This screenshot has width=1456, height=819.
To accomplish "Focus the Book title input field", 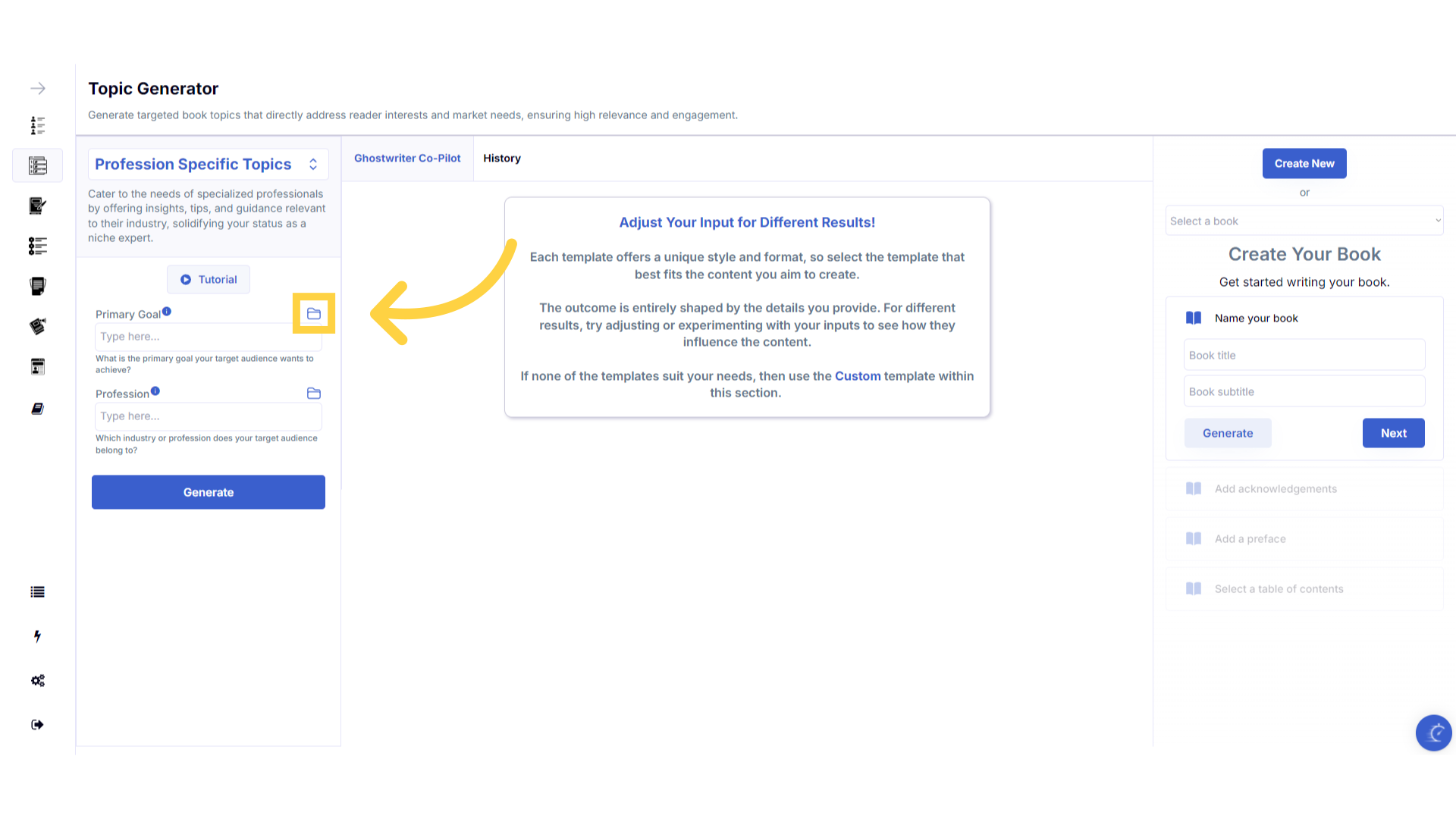I will tap(1304, 356).
